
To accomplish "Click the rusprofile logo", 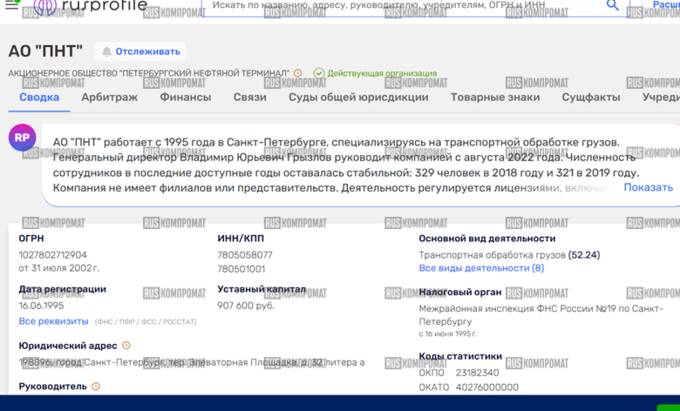I will [90, 6].
